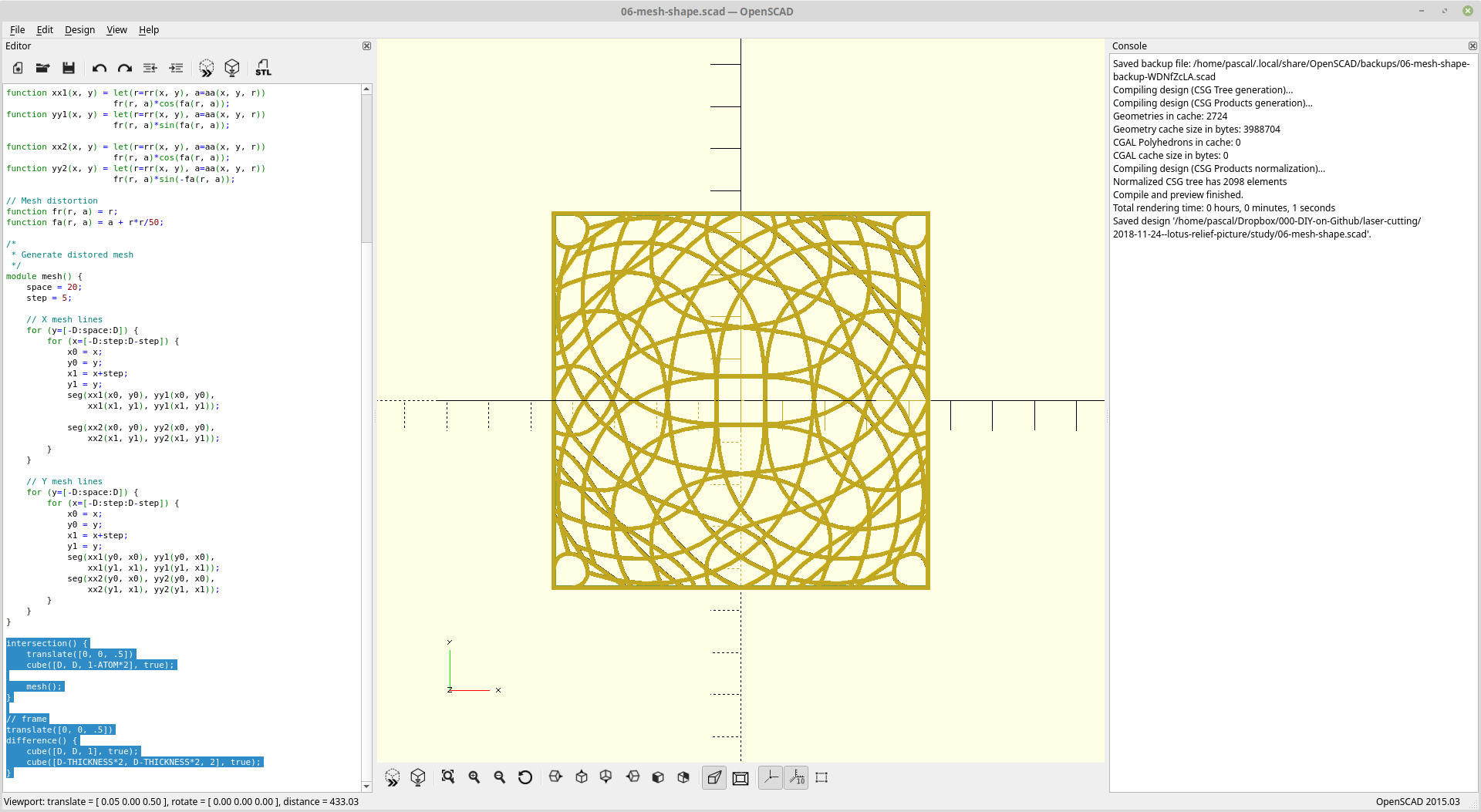Toggle scale markers in viewport

pos(796,777)
